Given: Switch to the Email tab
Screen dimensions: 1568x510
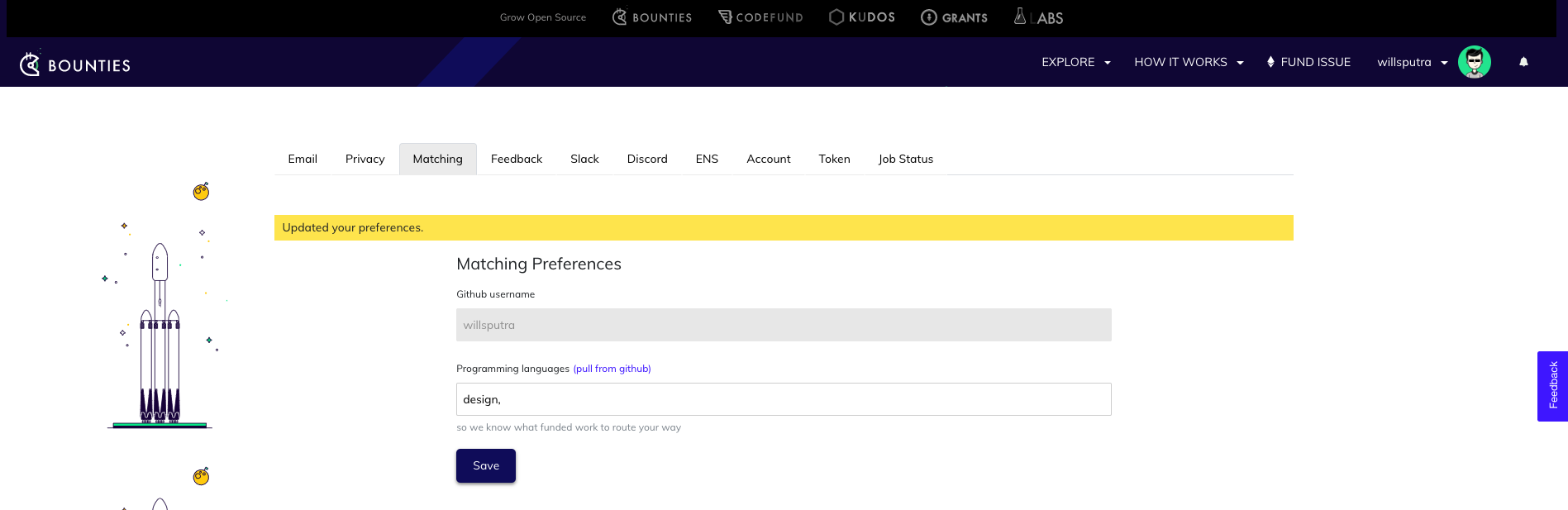Looking at the screenshot, I should coord(303,159).
